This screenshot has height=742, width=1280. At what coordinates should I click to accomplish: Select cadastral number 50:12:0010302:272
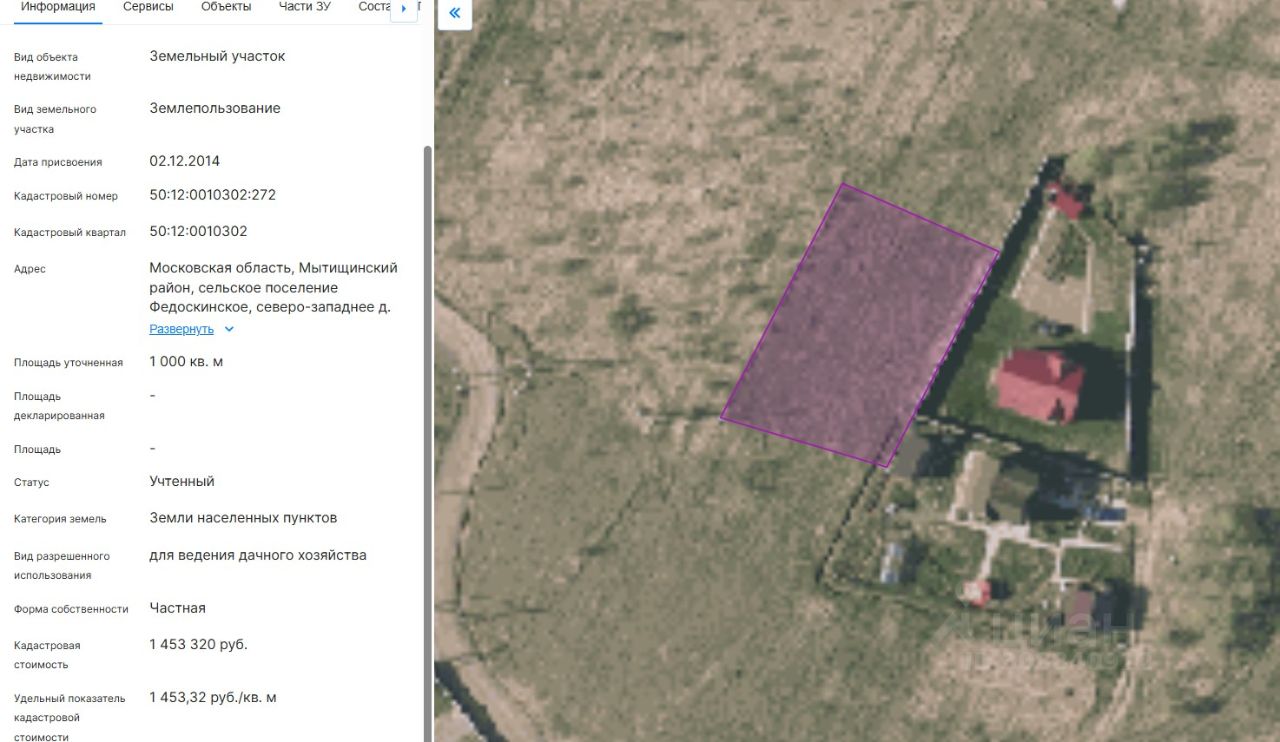click(213, 195)
